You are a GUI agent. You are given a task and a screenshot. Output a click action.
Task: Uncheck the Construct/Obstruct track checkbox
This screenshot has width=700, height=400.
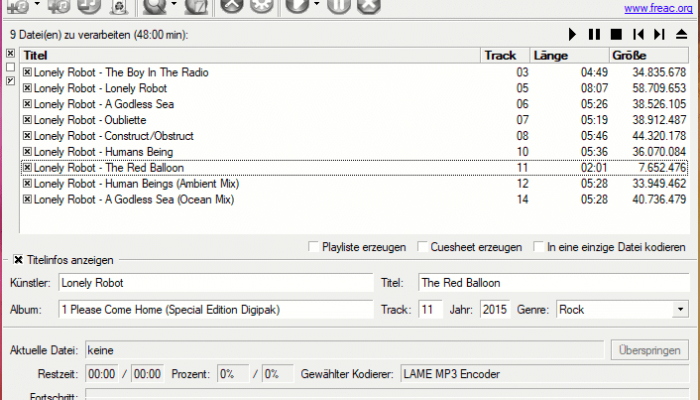(27, 135)
